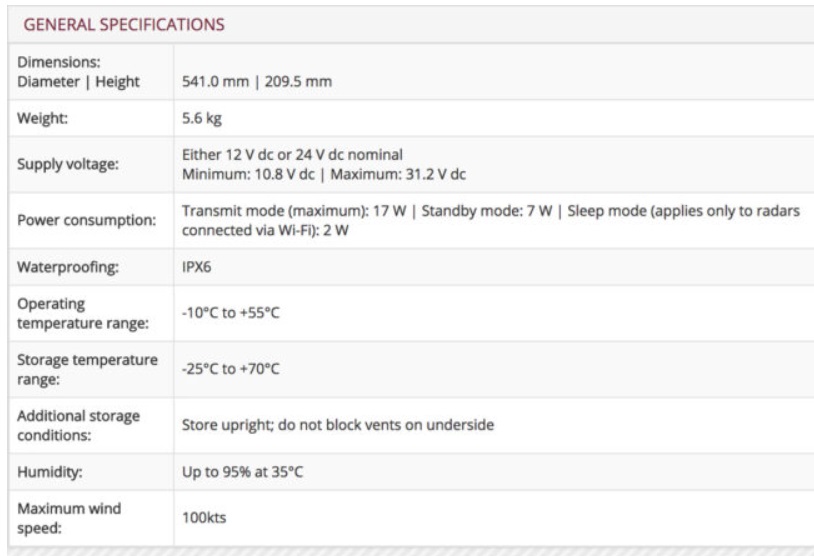Select the -10°C to +55°C value
The width and height of the screenshot is (814, 556).
tap(231, 314)
